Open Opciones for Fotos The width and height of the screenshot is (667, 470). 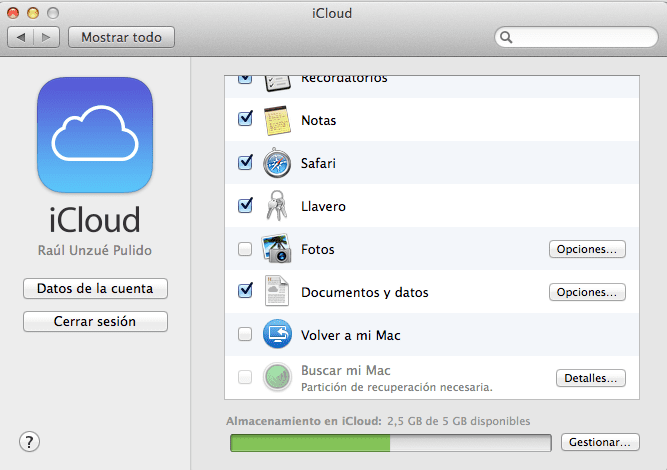pyautogui.click(x=587, y=249)
